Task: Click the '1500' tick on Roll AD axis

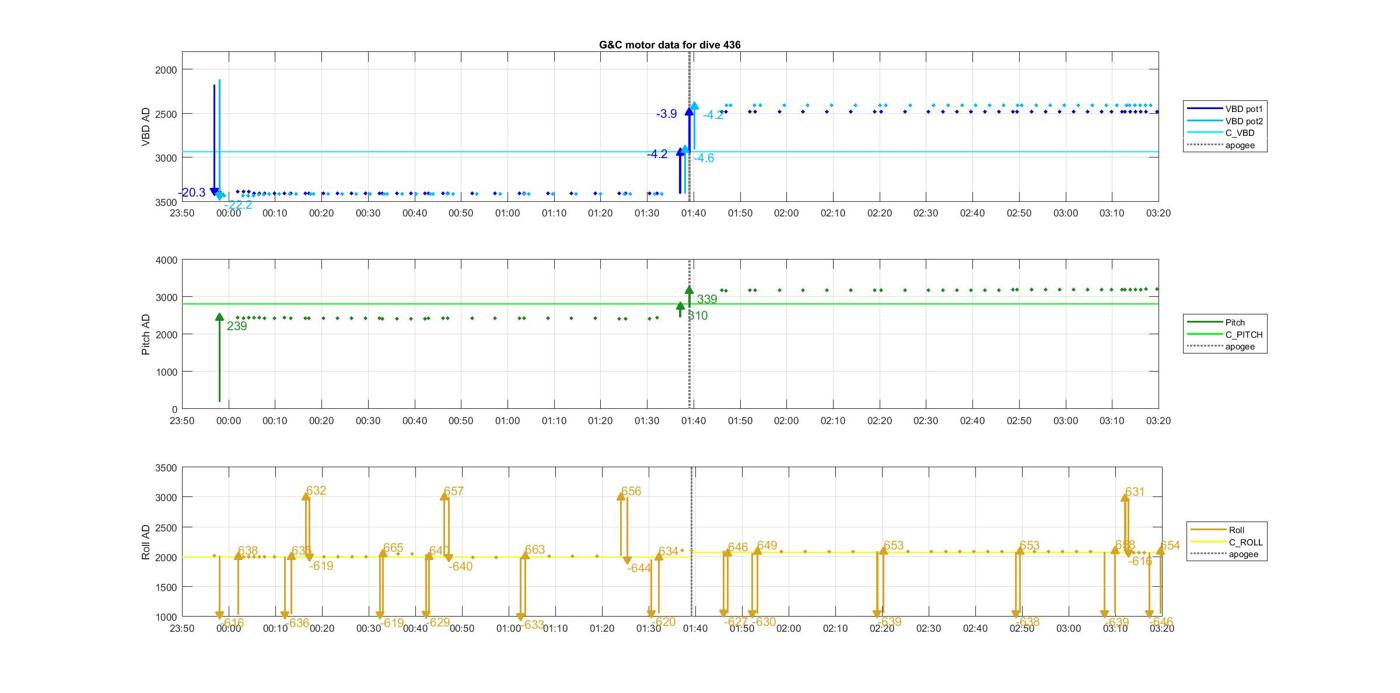Action: tap(166, 588)
